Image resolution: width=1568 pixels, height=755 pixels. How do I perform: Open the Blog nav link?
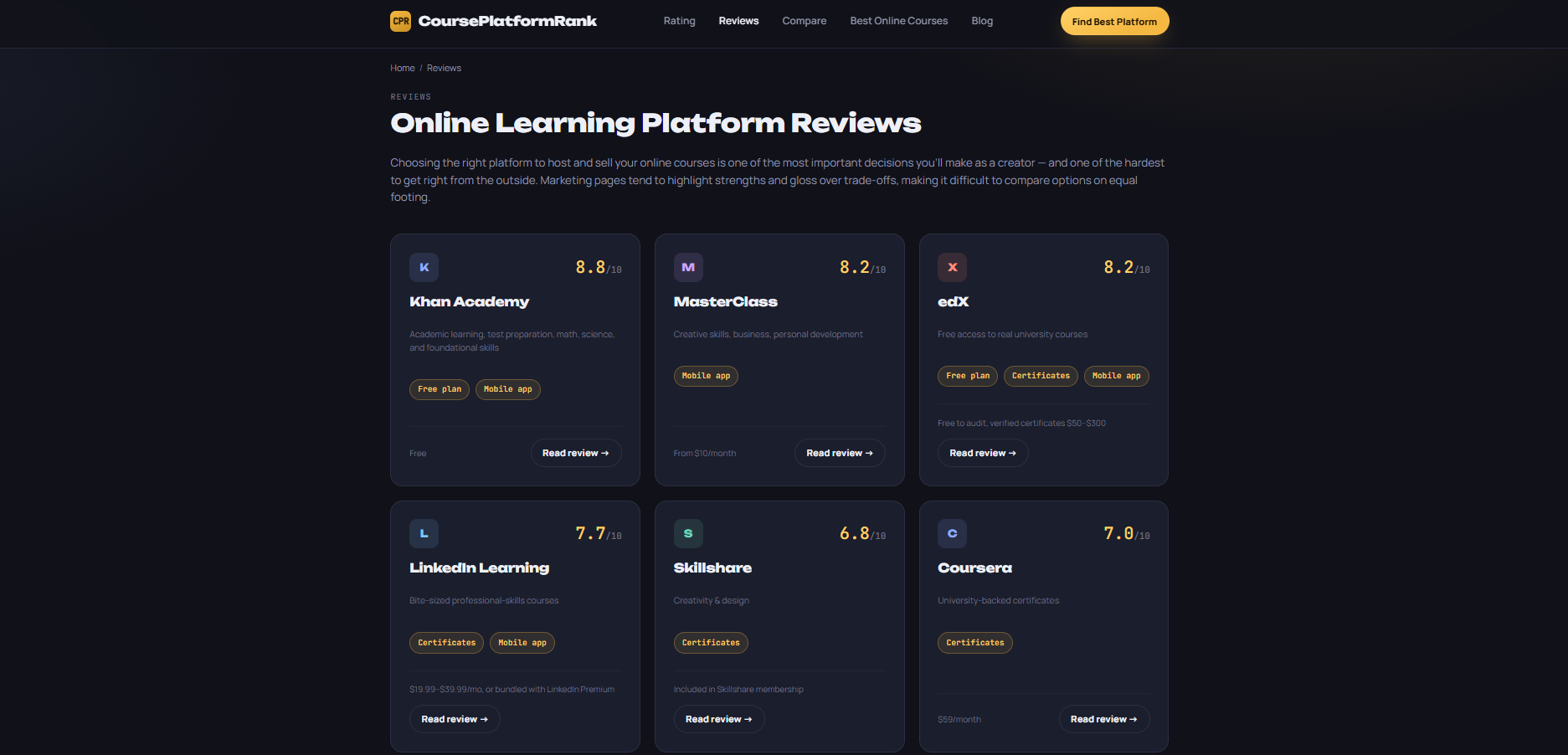(982, 21)
